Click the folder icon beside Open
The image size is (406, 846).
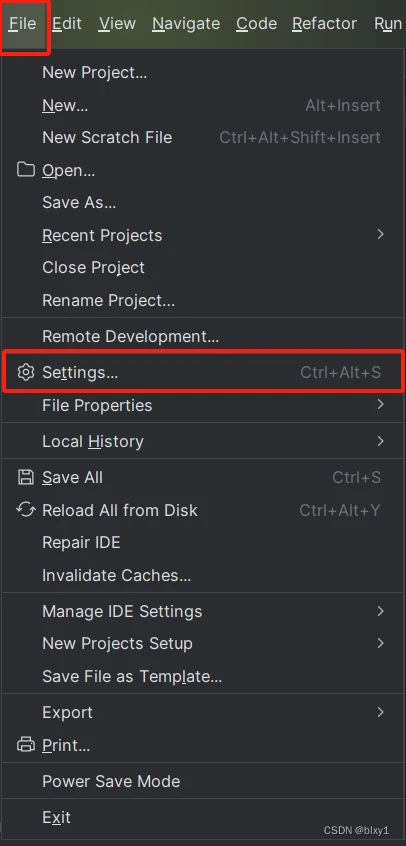tap(25, 170)
